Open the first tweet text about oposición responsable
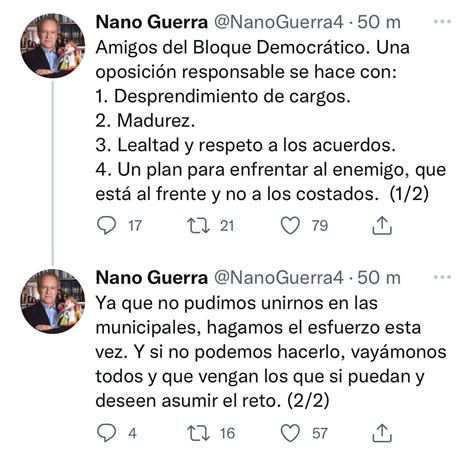Screen dimensions: 474x459 pyautogui.click(x=271, y=120)
